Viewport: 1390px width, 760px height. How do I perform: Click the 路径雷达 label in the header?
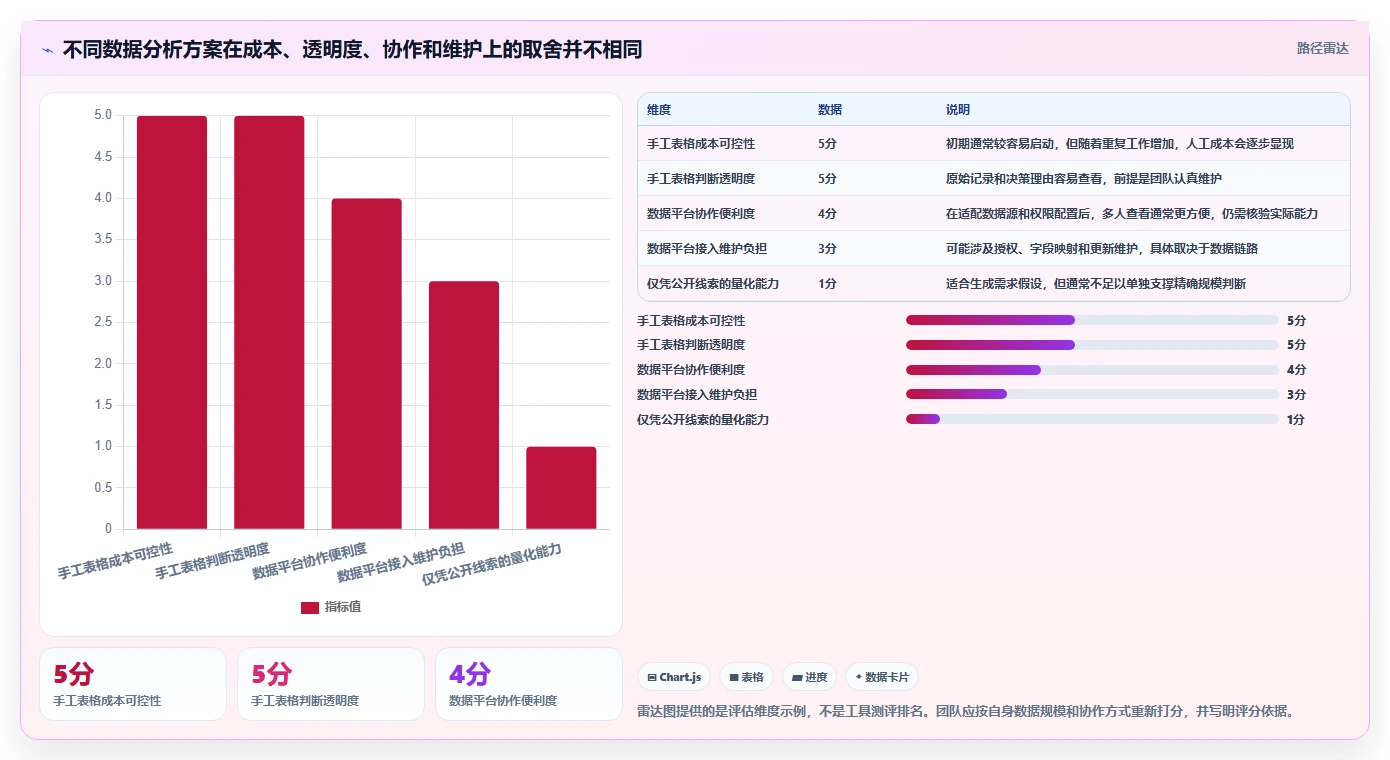(1323, 48)
